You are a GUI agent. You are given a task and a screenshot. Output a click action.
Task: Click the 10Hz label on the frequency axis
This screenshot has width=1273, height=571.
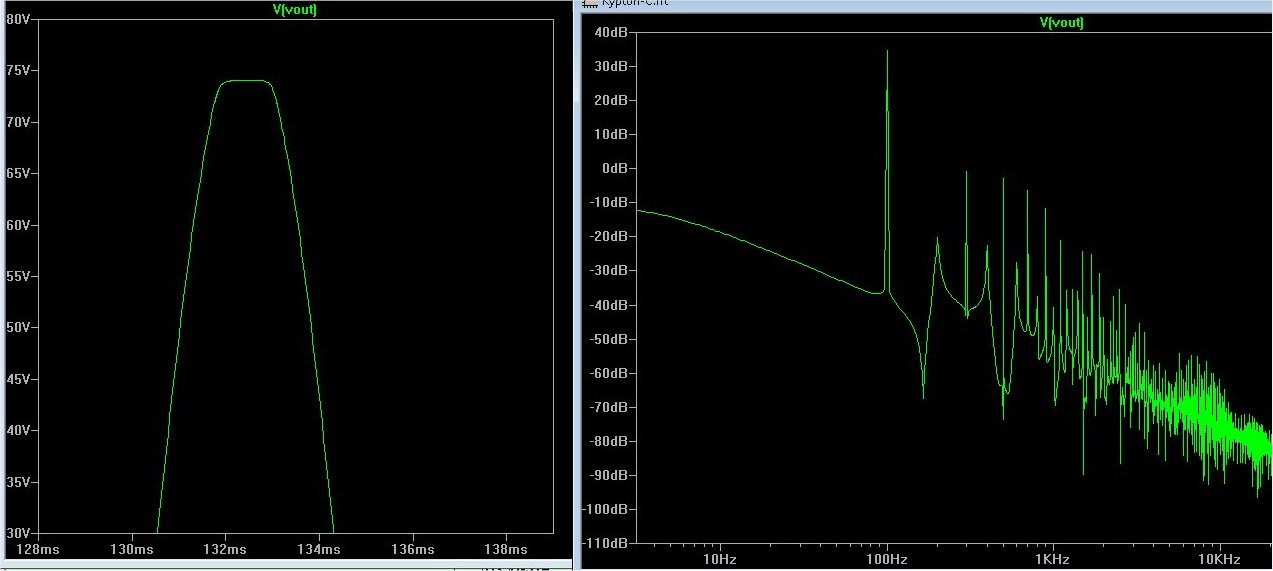720,560
